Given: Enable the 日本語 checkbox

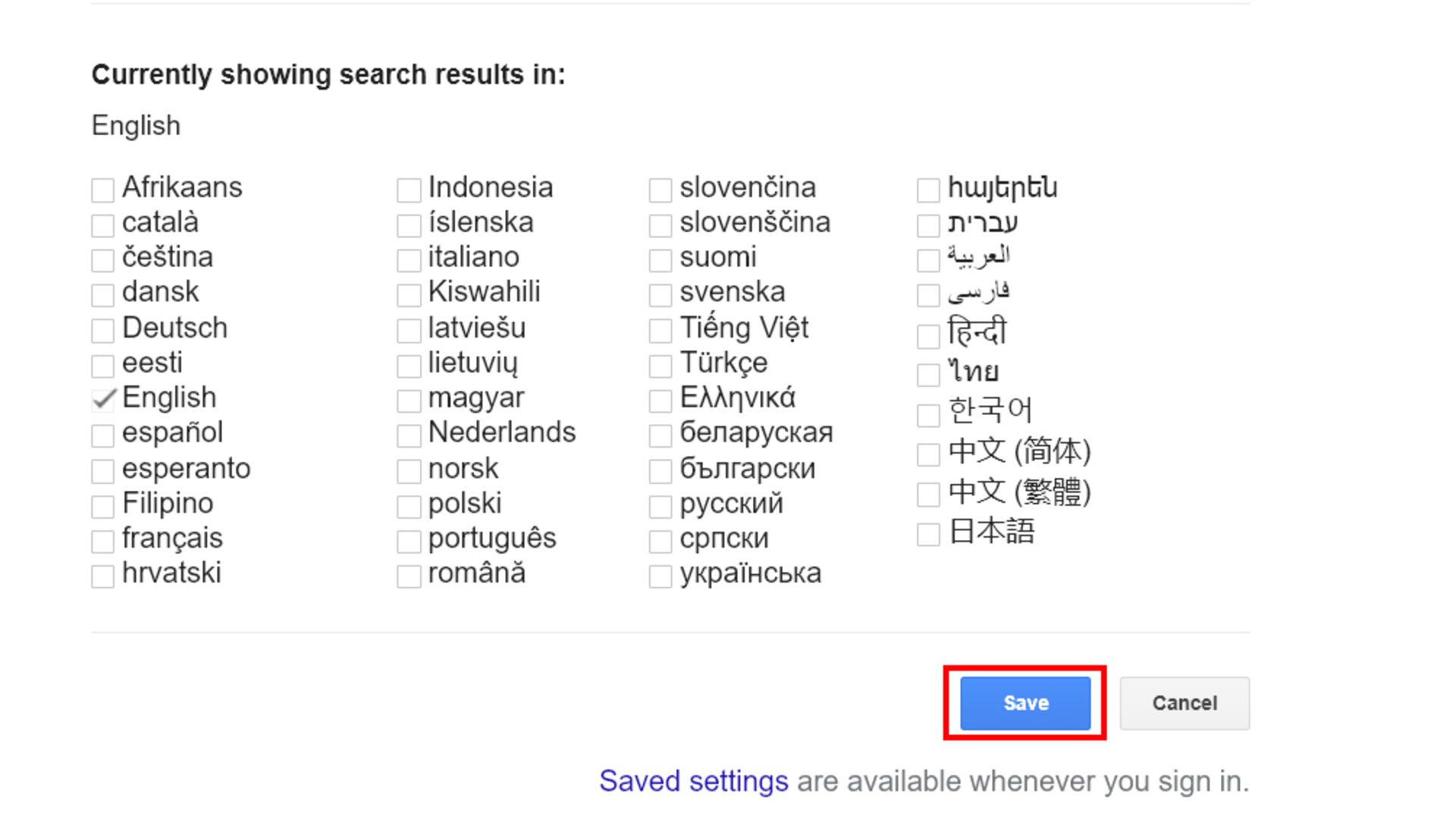Looking at the screenshot, I should tap(928, 534).
